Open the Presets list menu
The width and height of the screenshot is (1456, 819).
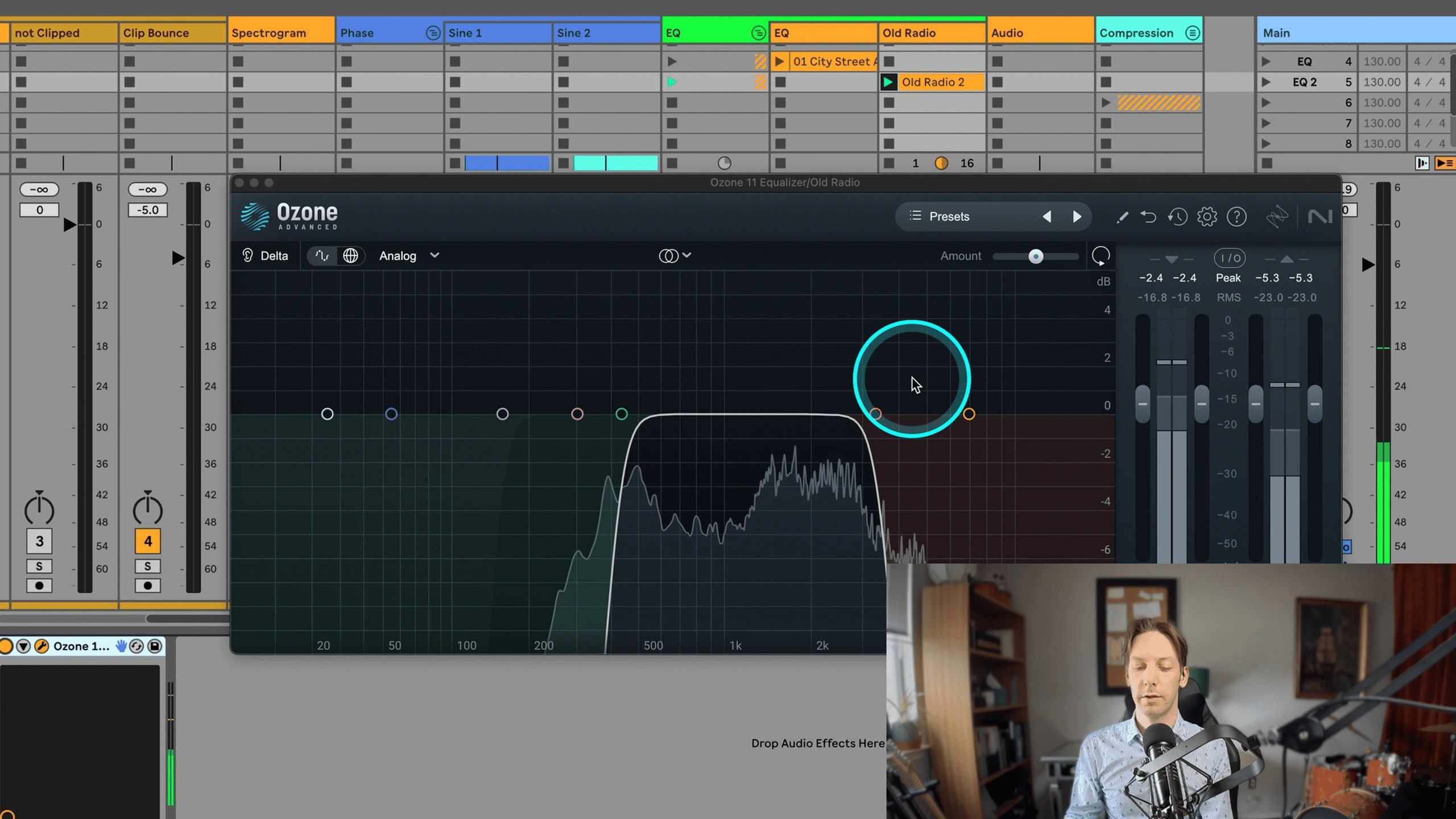pos(941,217)
